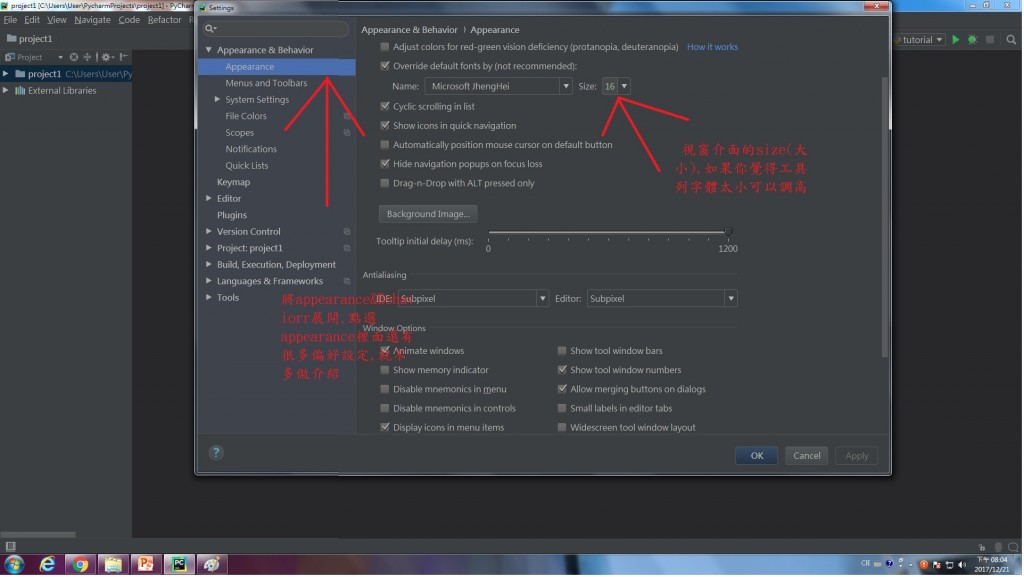Image resolution: width=1024 pixels, height=577 pixels.
Task: Toggle Cyclic scrolling in list
Action: click(x=385, y=106)
